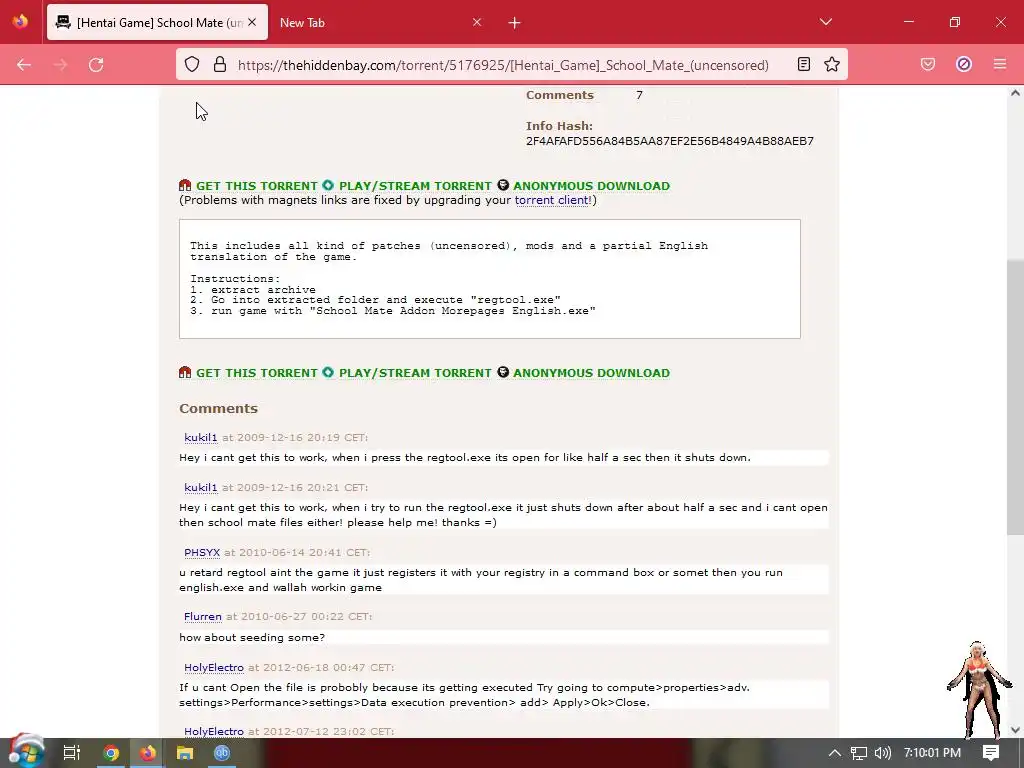The width and height of the screenshot is (1024, 768).
Task: Open Flurren user profile link
Action: coord(203,616)
